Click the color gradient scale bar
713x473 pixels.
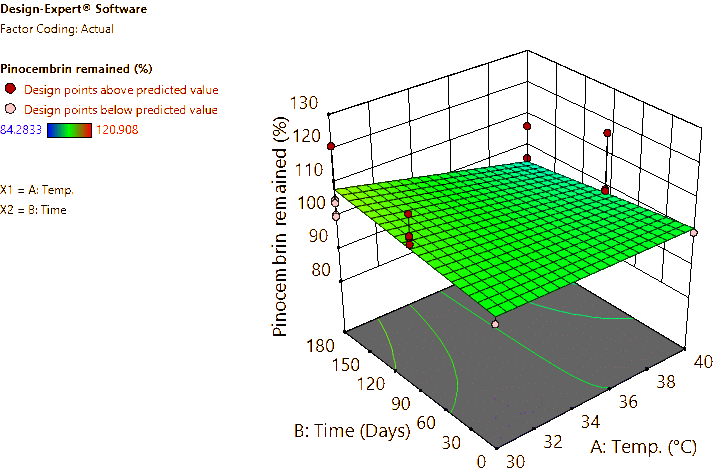pyautogui.click(x=69, y=129)
